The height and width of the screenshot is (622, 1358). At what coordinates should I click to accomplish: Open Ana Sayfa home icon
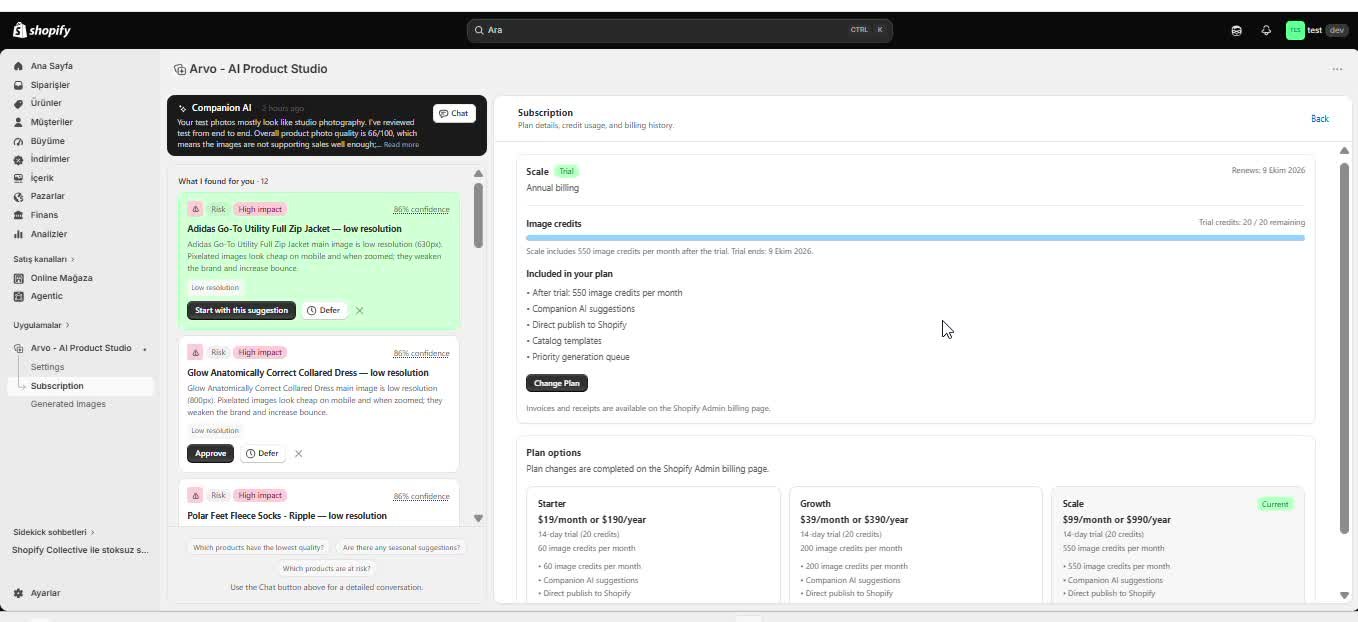pyautogui.click(x=18, y=66)
